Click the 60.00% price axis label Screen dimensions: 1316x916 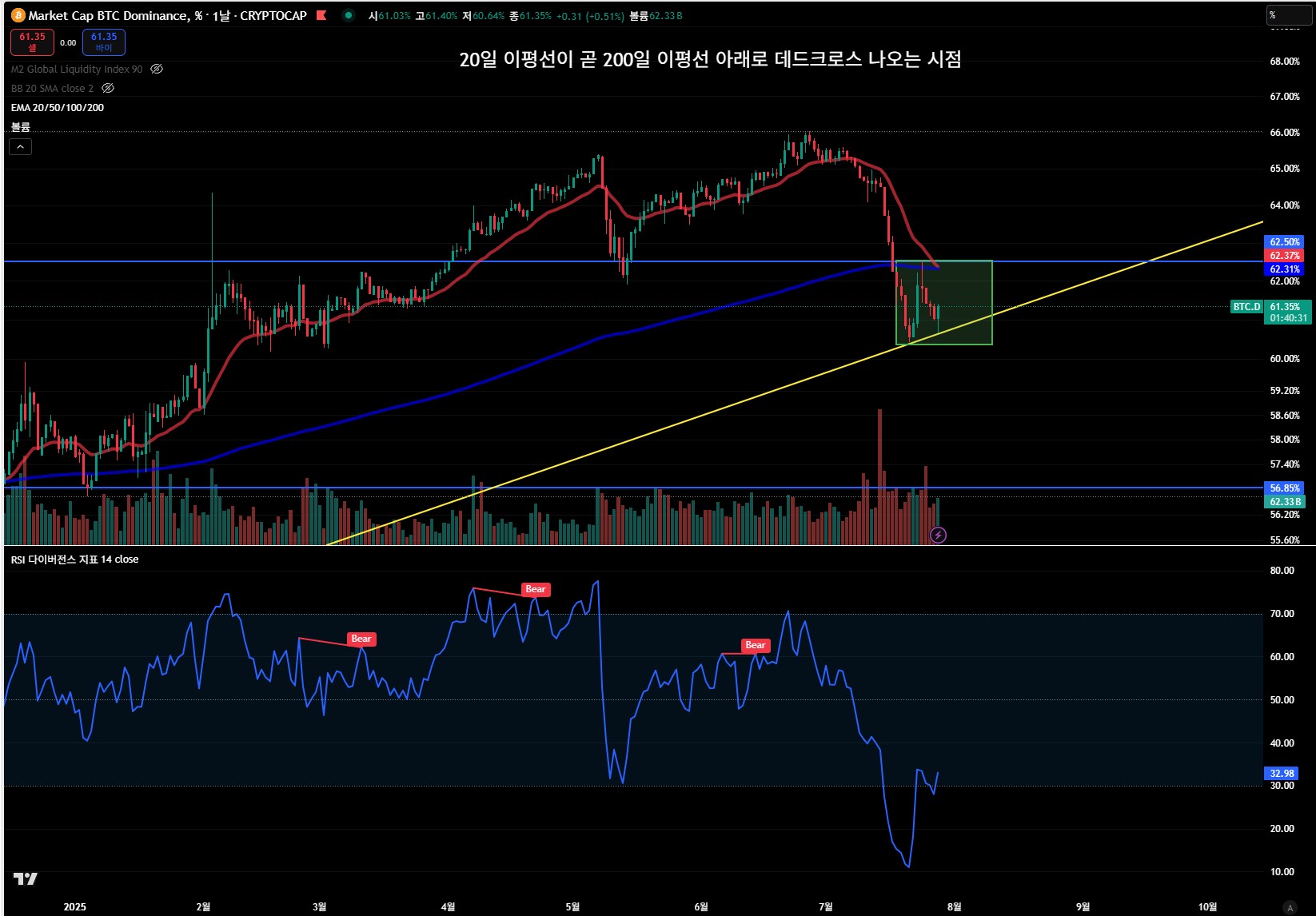click(x=1285, y=358)
